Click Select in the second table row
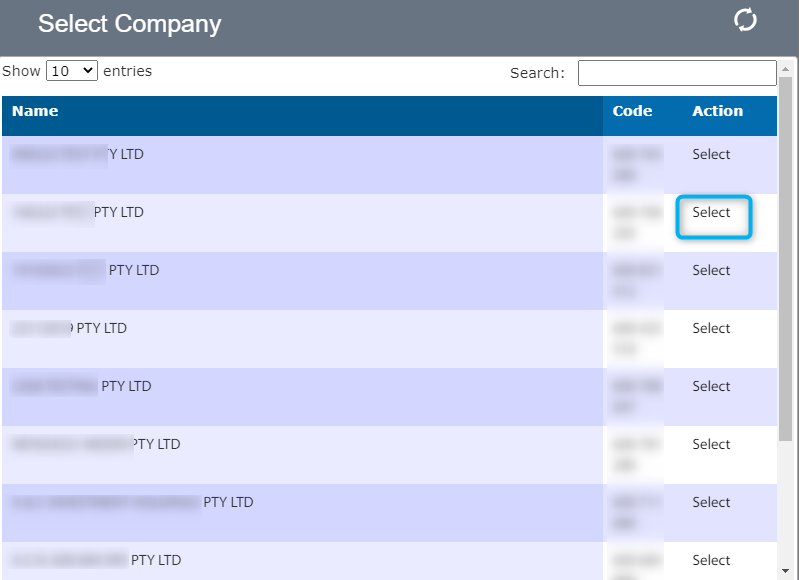799x580 pixels. click(711, 213)
